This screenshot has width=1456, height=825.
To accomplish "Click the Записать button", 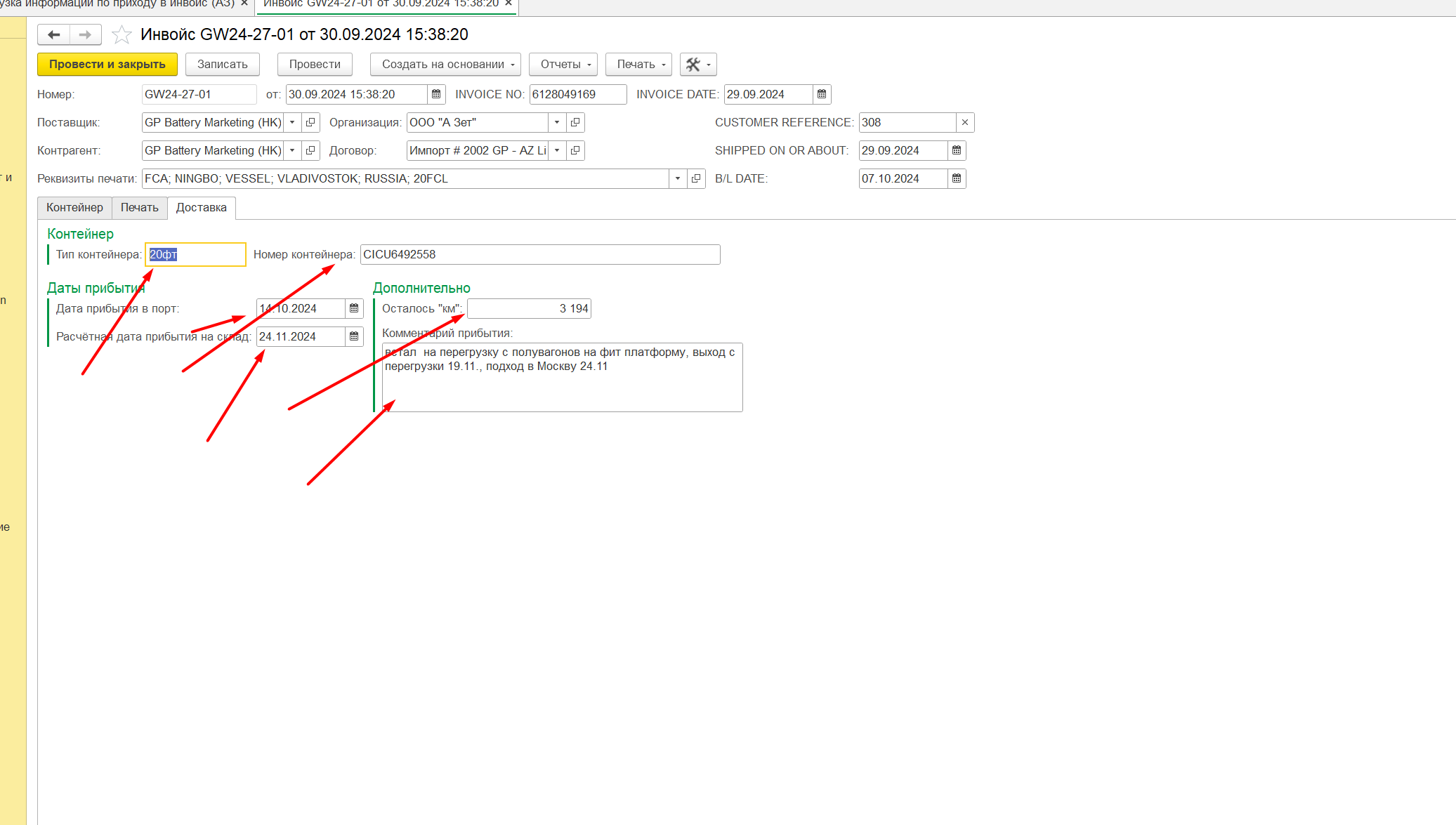I will point(222,65).
